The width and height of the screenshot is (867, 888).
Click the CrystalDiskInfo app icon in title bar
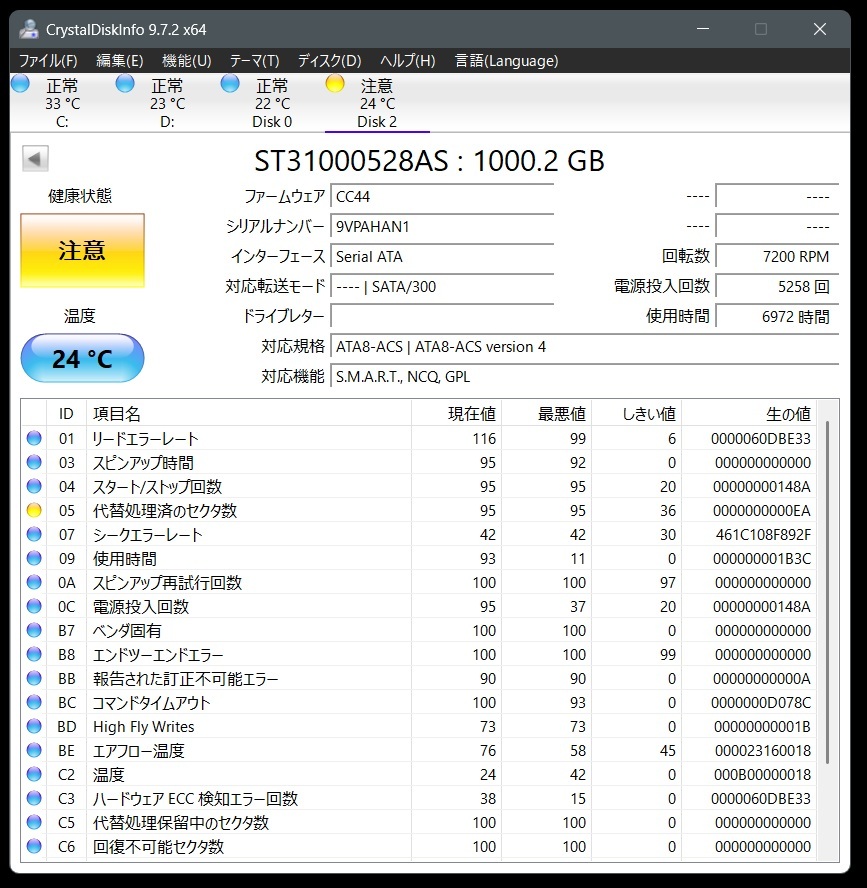click(x=29, y=29)
